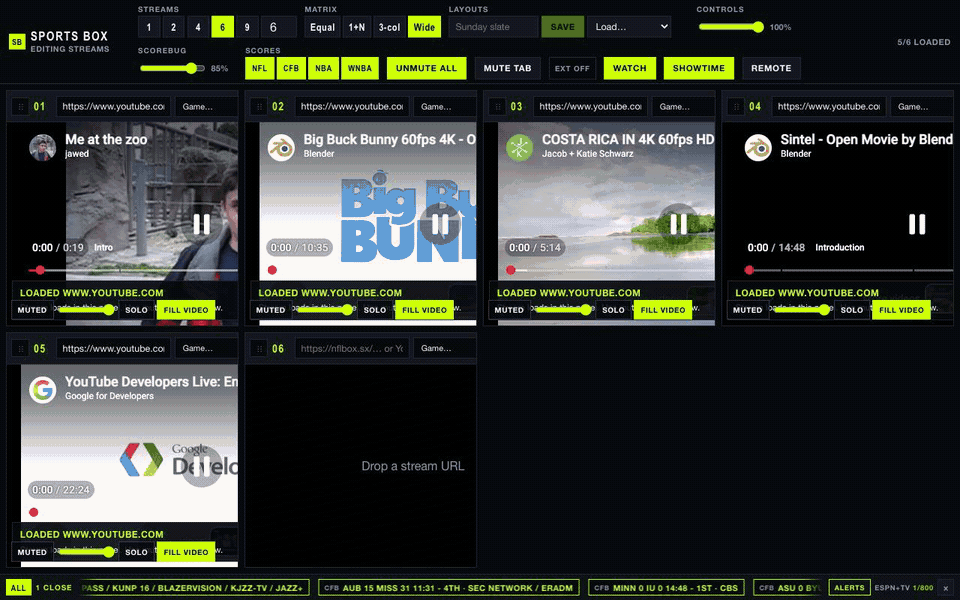
Task: Click UNMUTE ALL button
Action: pos(426,68)
